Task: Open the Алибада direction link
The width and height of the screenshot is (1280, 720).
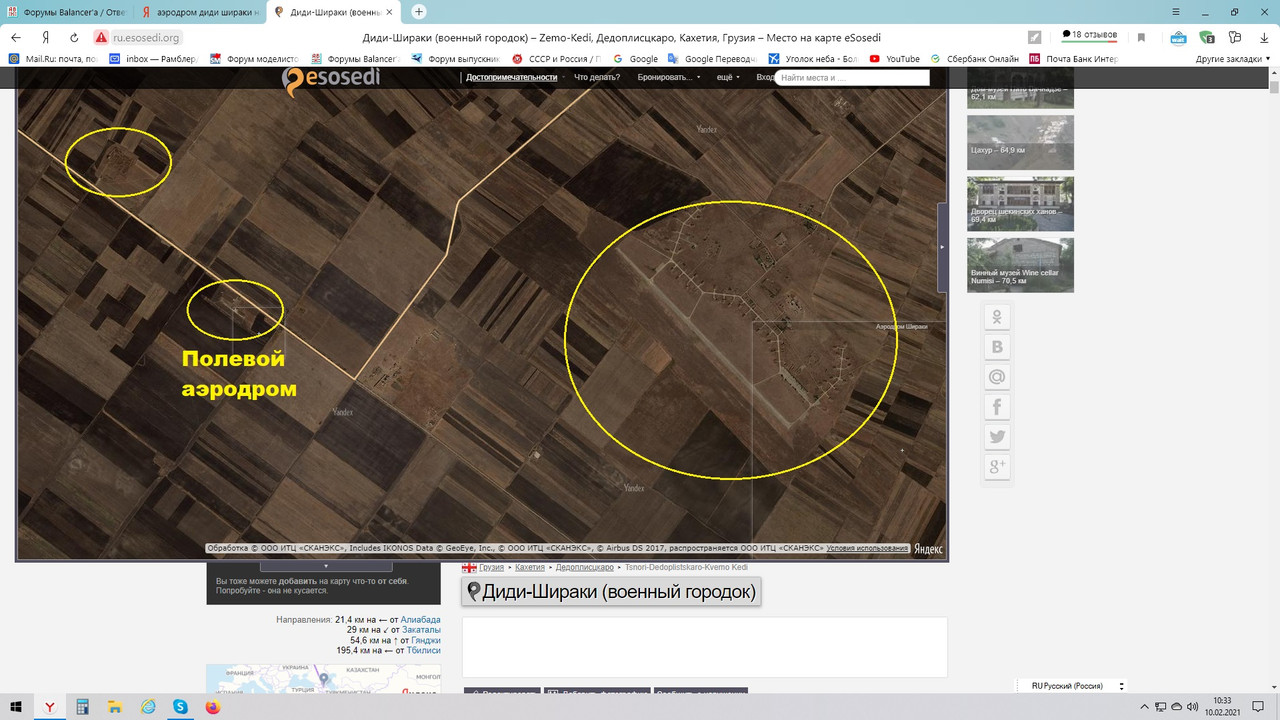Action: point(420,620)
